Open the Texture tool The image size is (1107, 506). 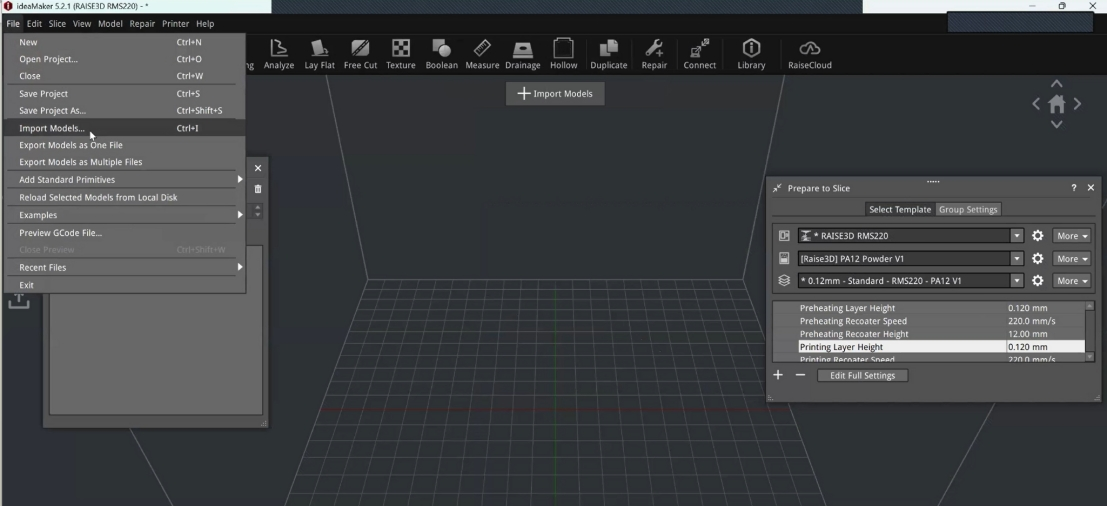400,54
